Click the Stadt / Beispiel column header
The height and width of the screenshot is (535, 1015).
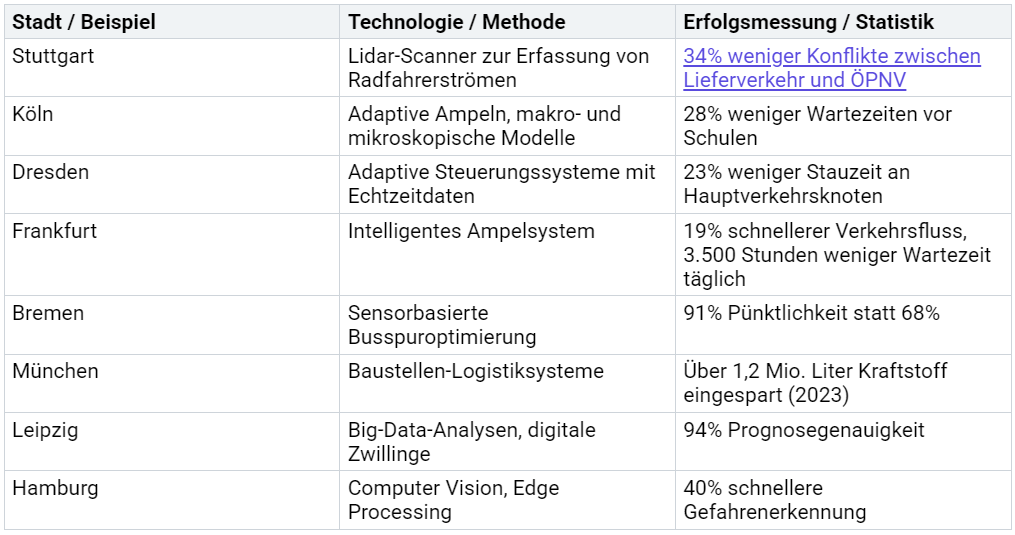(x=84, y=22)
